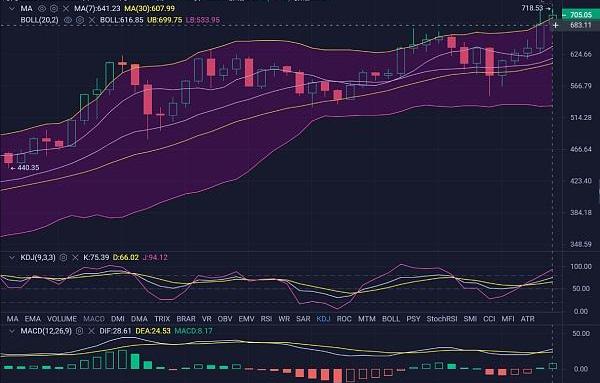600x383 pixels.
Task: Collapse the KDJ panel chevron
Action: click(x=12, y=258)
